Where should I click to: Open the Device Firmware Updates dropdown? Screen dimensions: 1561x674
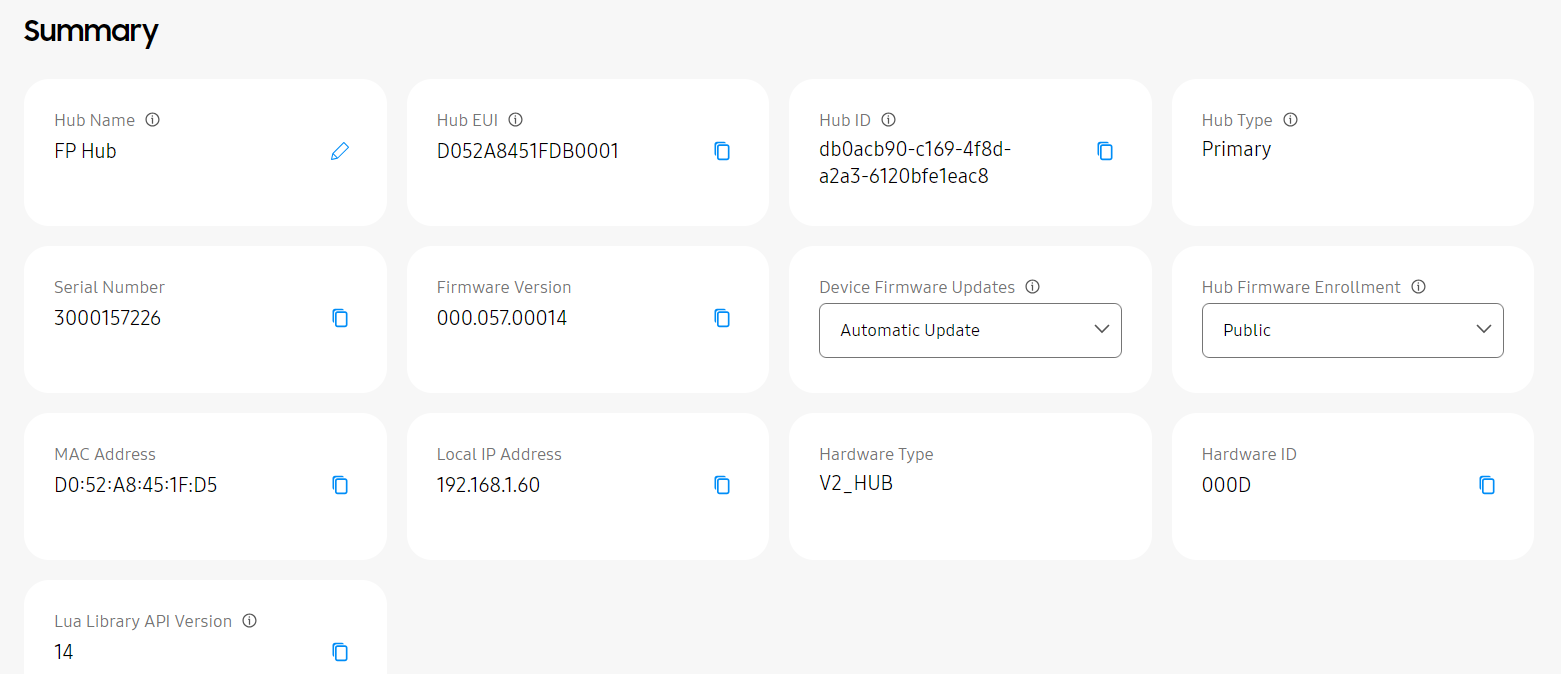[x=970, y=330]
